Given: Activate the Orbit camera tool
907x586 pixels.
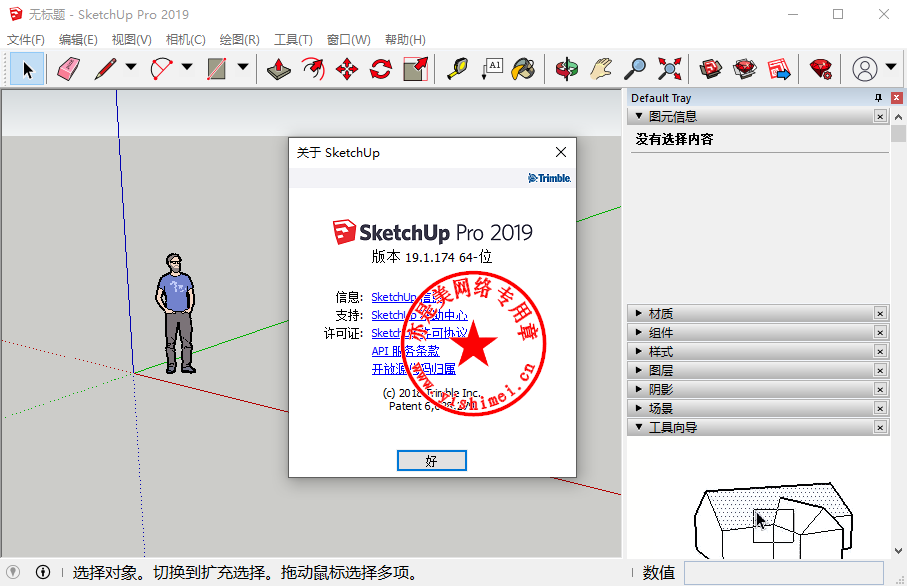Looking at the screenshot, I should (567, 69).
